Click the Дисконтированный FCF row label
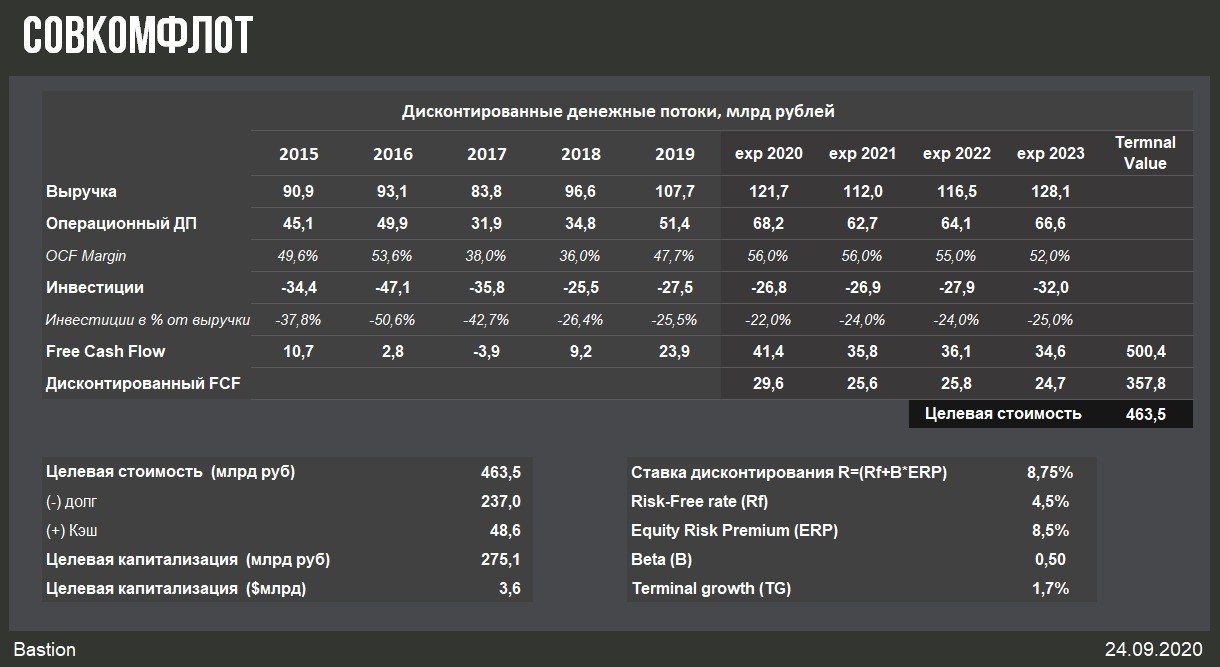The height and width of the screenshot is (667, 1220). [x=143, y=382]
